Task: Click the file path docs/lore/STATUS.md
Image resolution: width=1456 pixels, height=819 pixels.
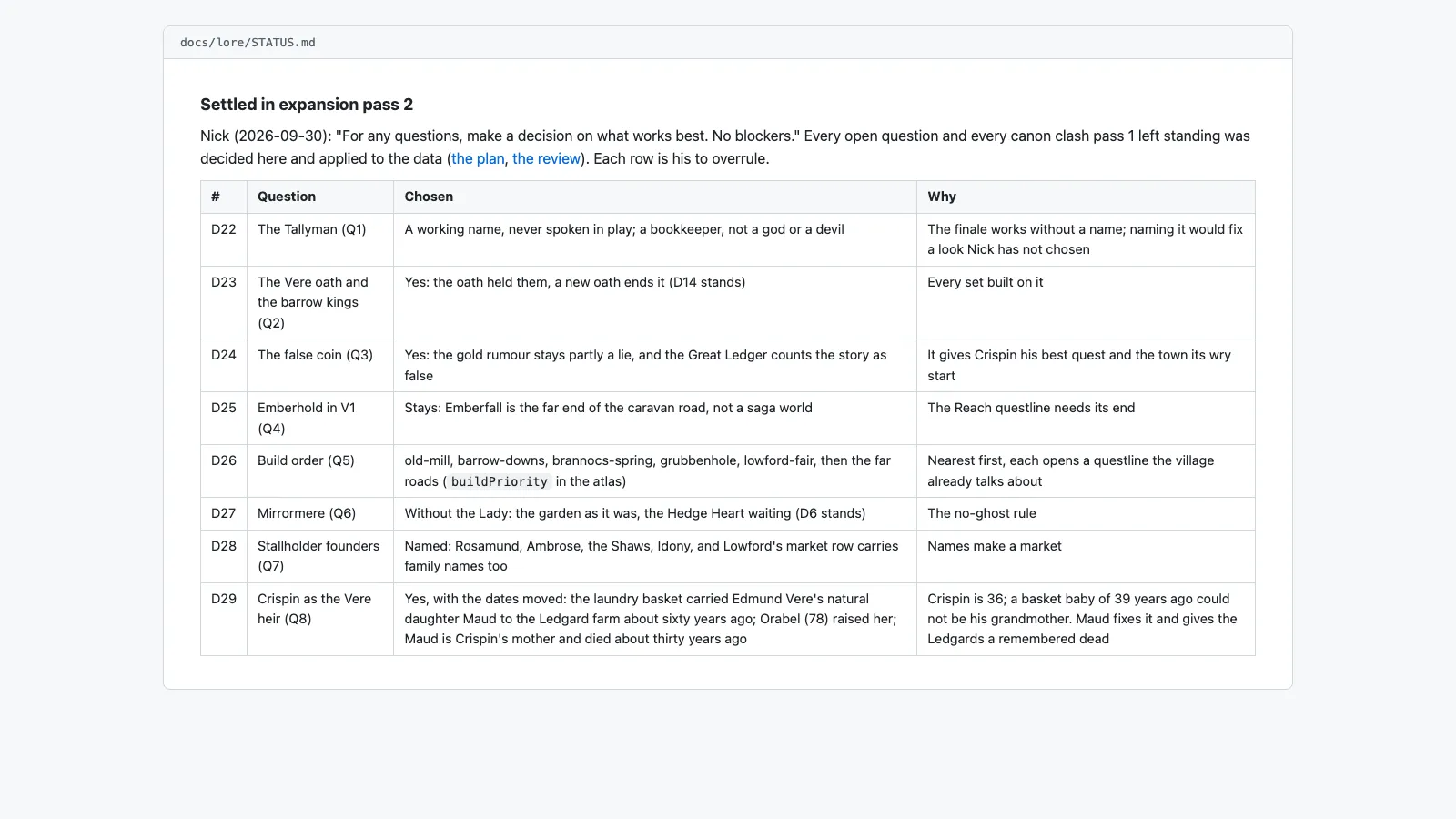Action: [248, 43]
